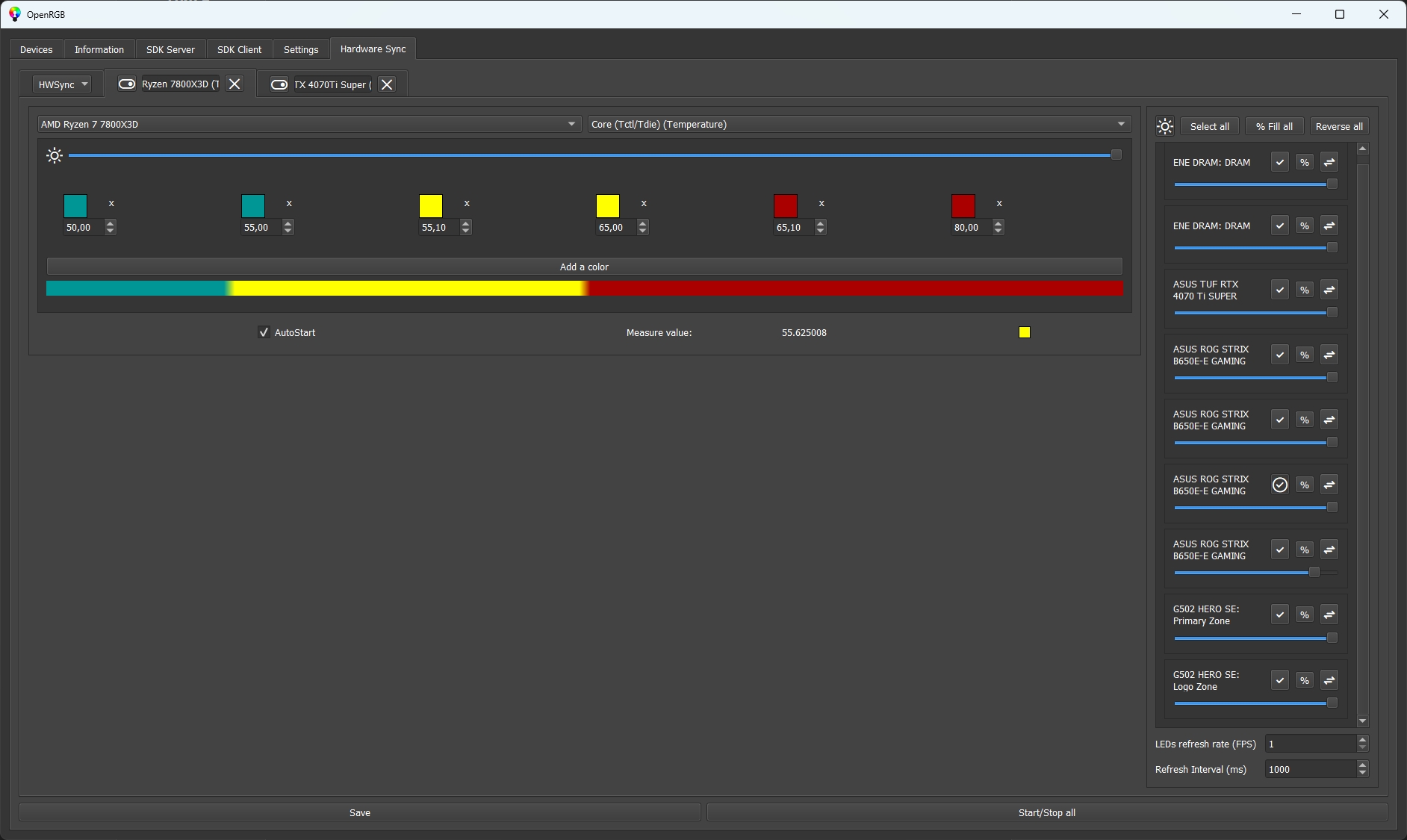Click the ASUS TUF RTX 4070 Ti SUPER brightness slider
Image resolution: width=1407 pixels, height=840 pixels.
pyautogui.click(x=1255, y=313)
